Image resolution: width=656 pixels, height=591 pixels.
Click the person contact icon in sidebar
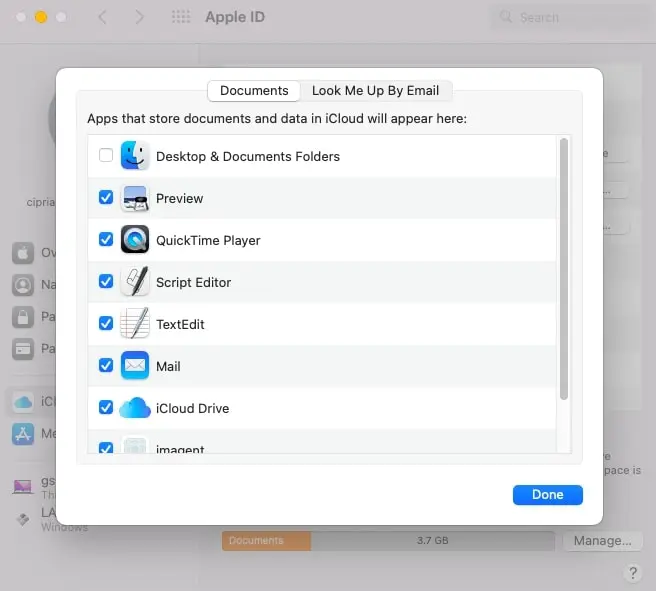coord(23,285)
